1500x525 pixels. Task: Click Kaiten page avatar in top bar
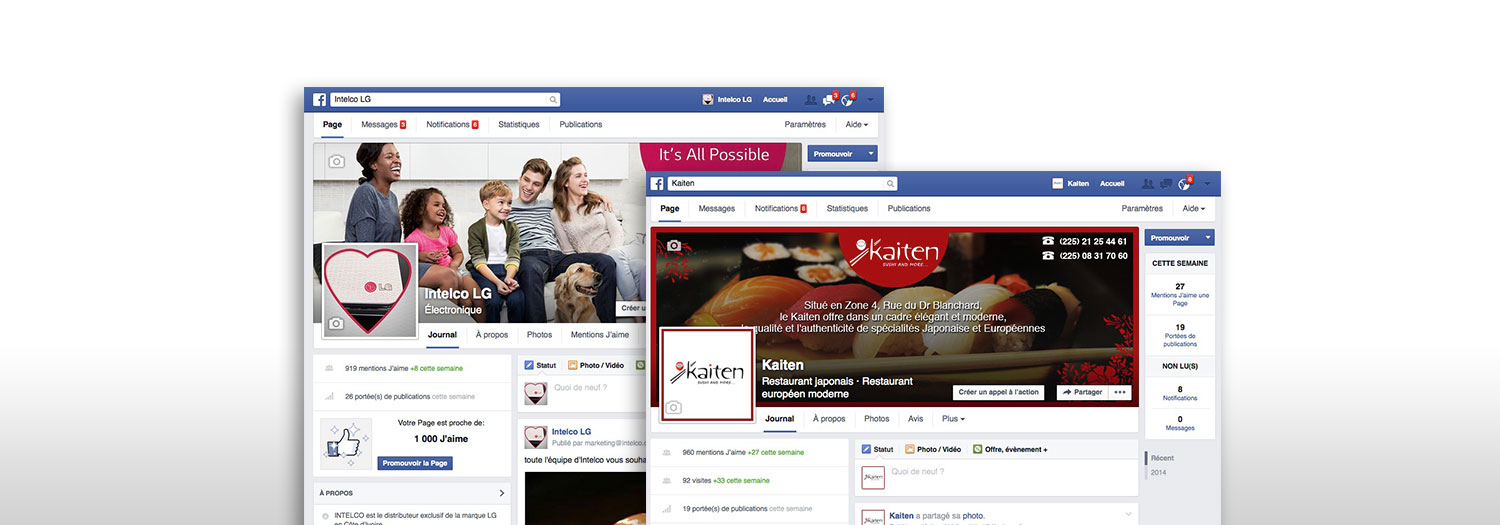pos(1058,184)
